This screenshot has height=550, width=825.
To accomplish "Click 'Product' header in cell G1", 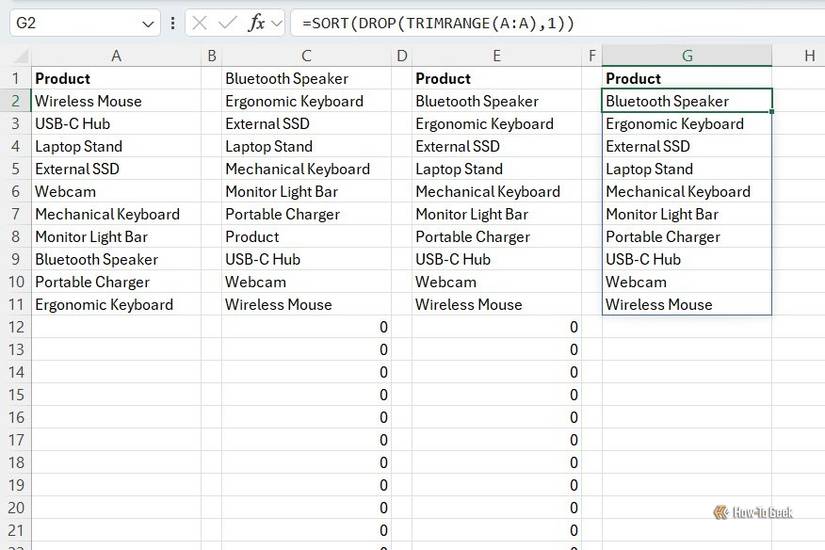I will (633, 78).
